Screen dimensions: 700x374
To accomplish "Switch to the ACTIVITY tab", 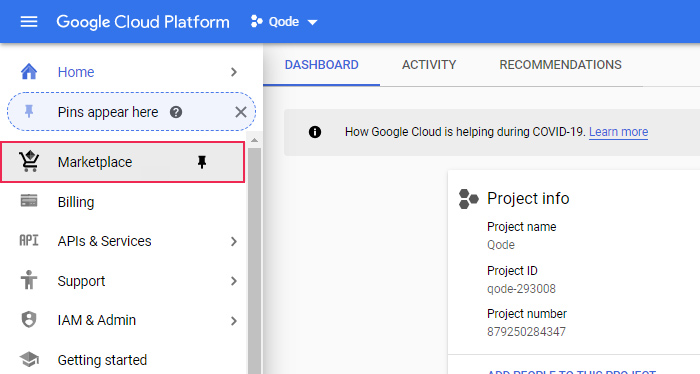I will point(429,65).
